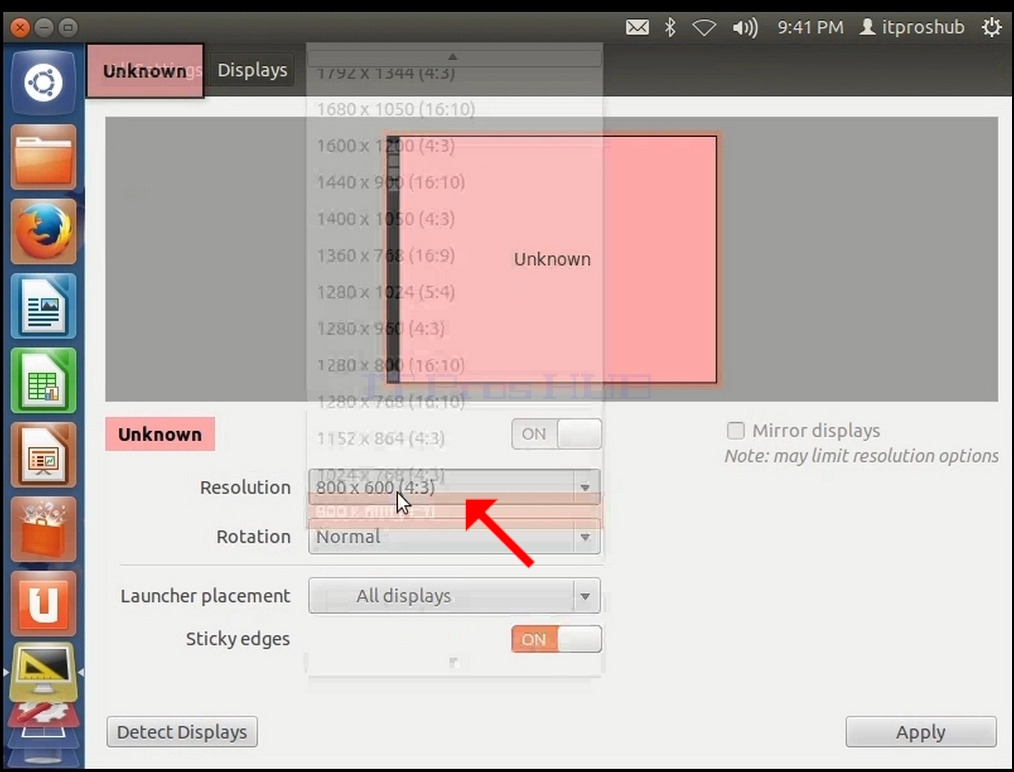1014x772 pixels.
Task: Select 1400 x 1050 (4:3) resolution
Action: (x=455, y=219)
